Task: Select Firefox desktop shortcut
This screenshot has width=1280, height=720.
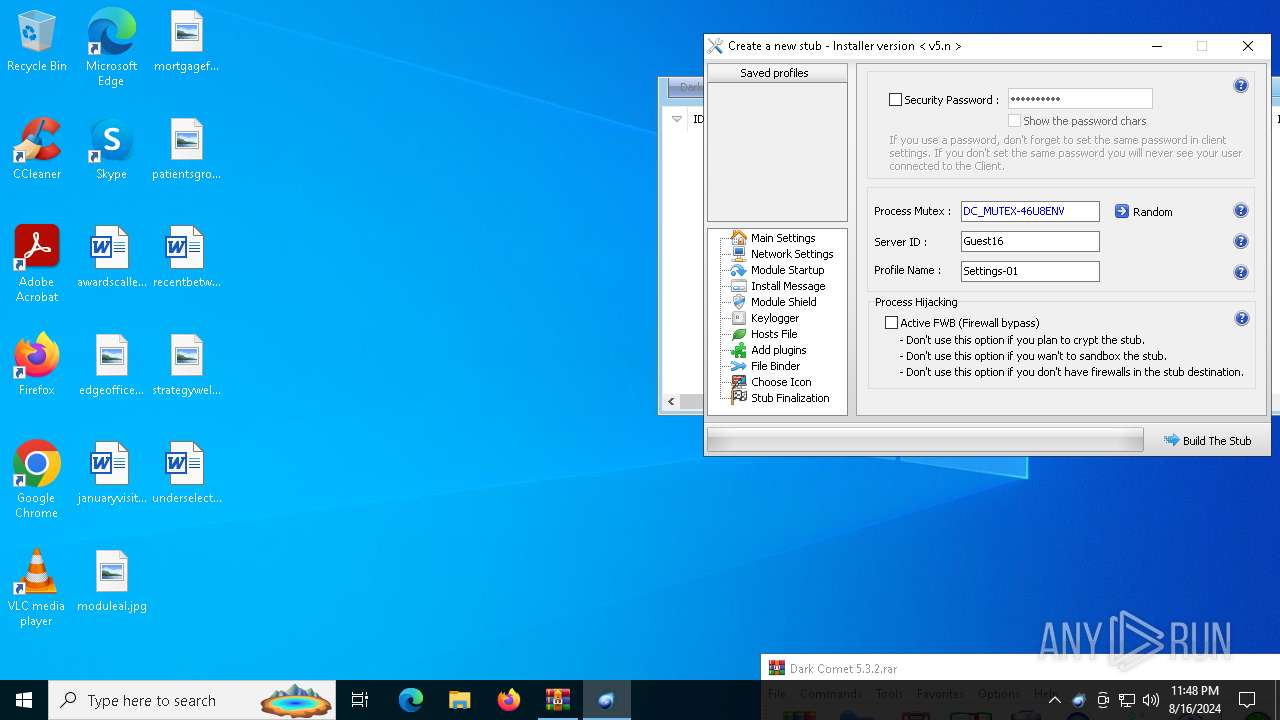Action: click(37, 365)
